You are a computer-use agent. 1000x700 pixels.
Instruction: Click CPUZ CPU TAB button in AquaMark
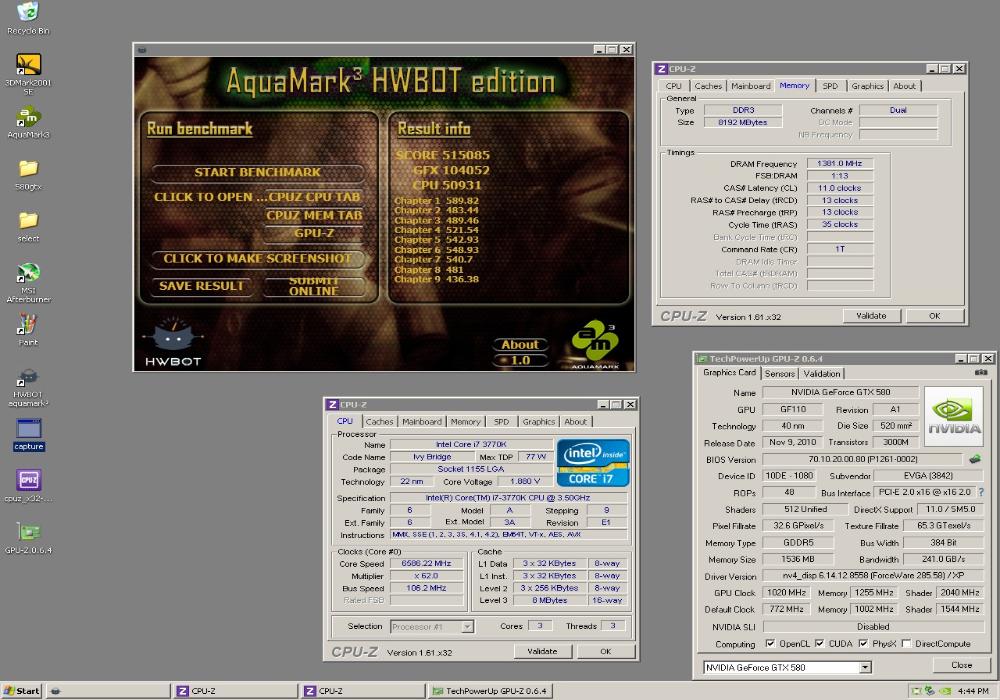point(315,197)
